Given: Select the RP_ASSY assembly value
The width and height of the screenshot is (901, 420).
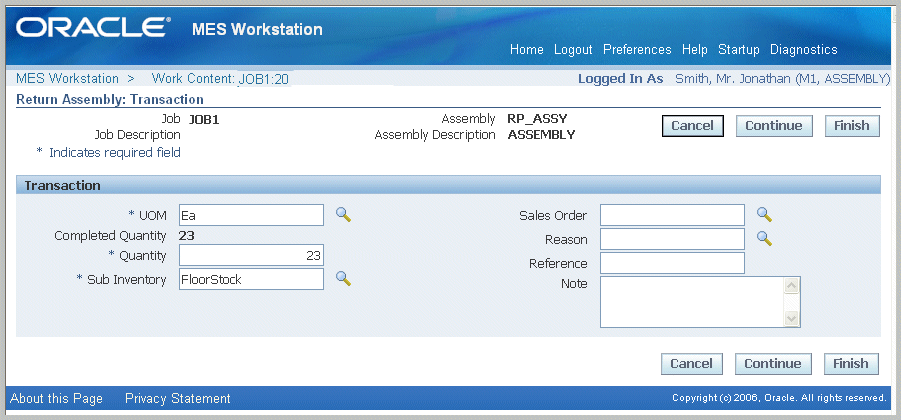Looking at the screenshot, I should (x=537, y=120).
